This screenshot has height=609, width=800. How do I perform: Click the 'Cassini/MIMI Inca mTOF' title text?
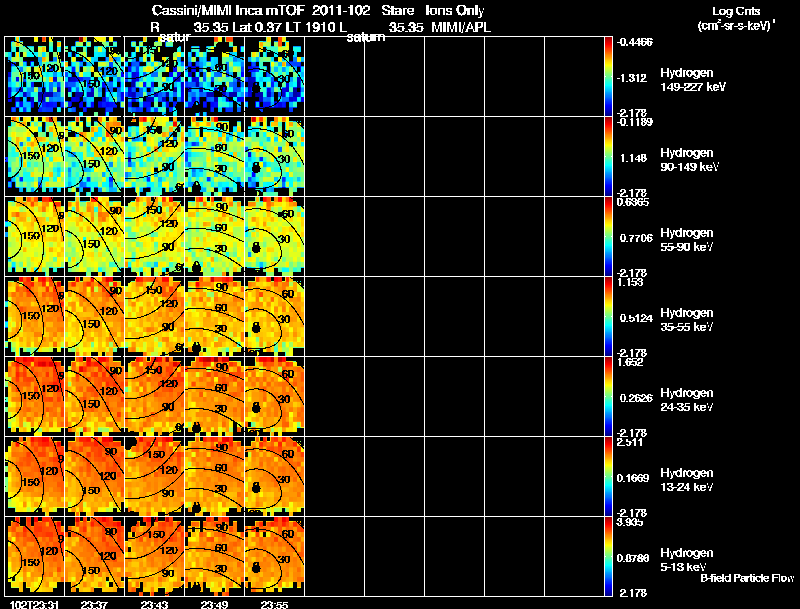coord(228,11)
